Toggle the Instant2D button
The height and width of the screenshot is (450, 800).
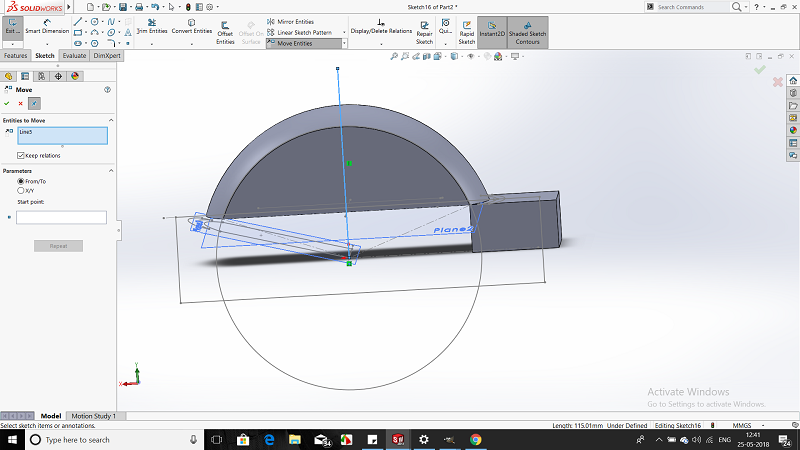(491, 30)
